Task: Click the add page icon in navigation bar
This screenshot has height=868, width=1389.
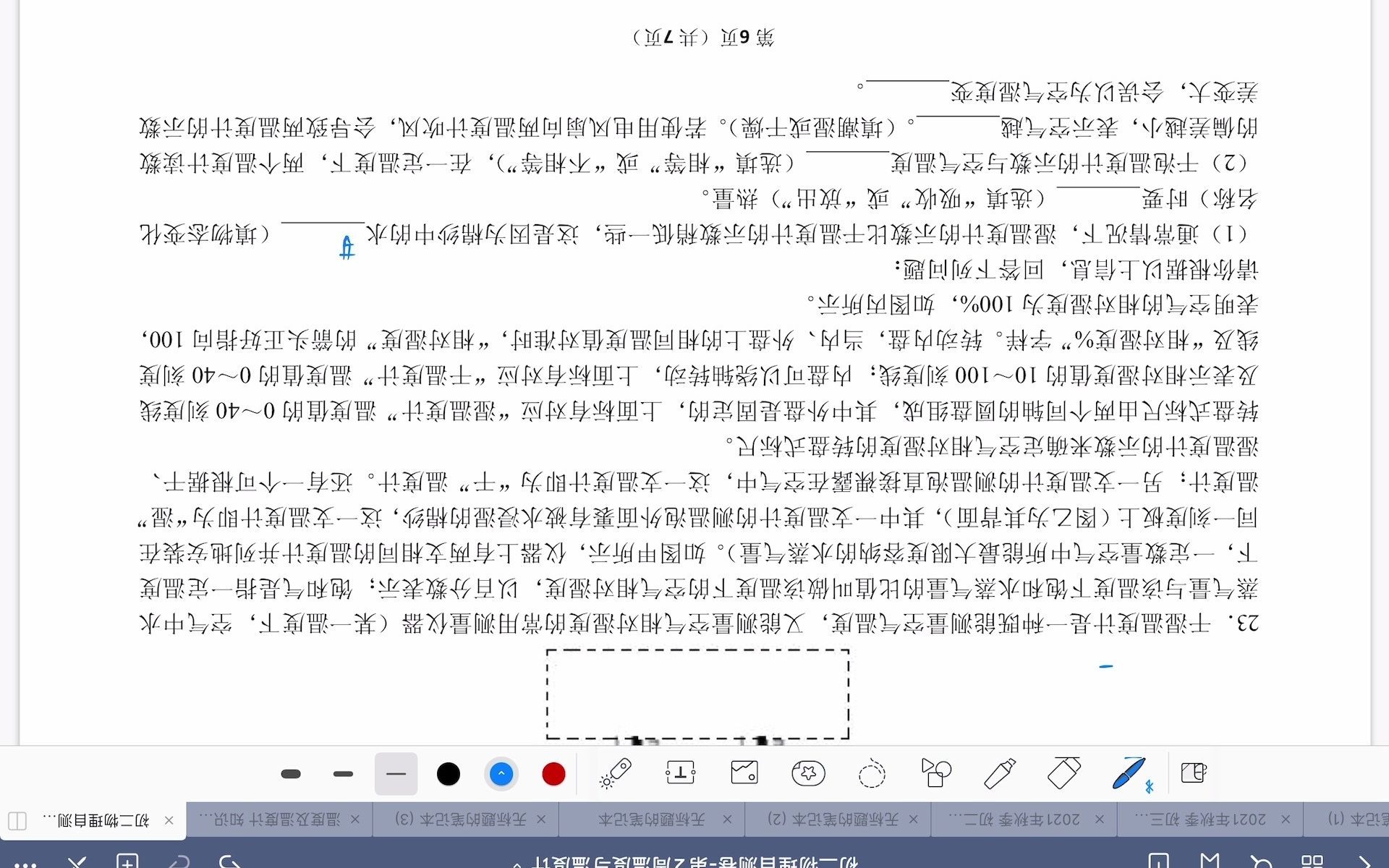Action: coord(127,861)
